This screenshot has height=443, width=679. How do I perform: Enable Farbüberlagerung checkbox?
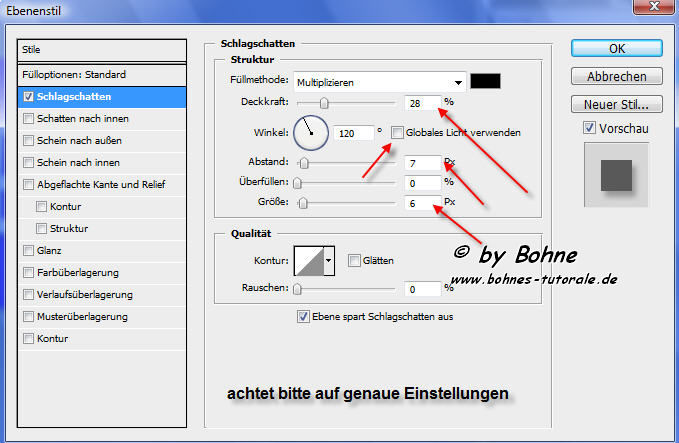29,272
